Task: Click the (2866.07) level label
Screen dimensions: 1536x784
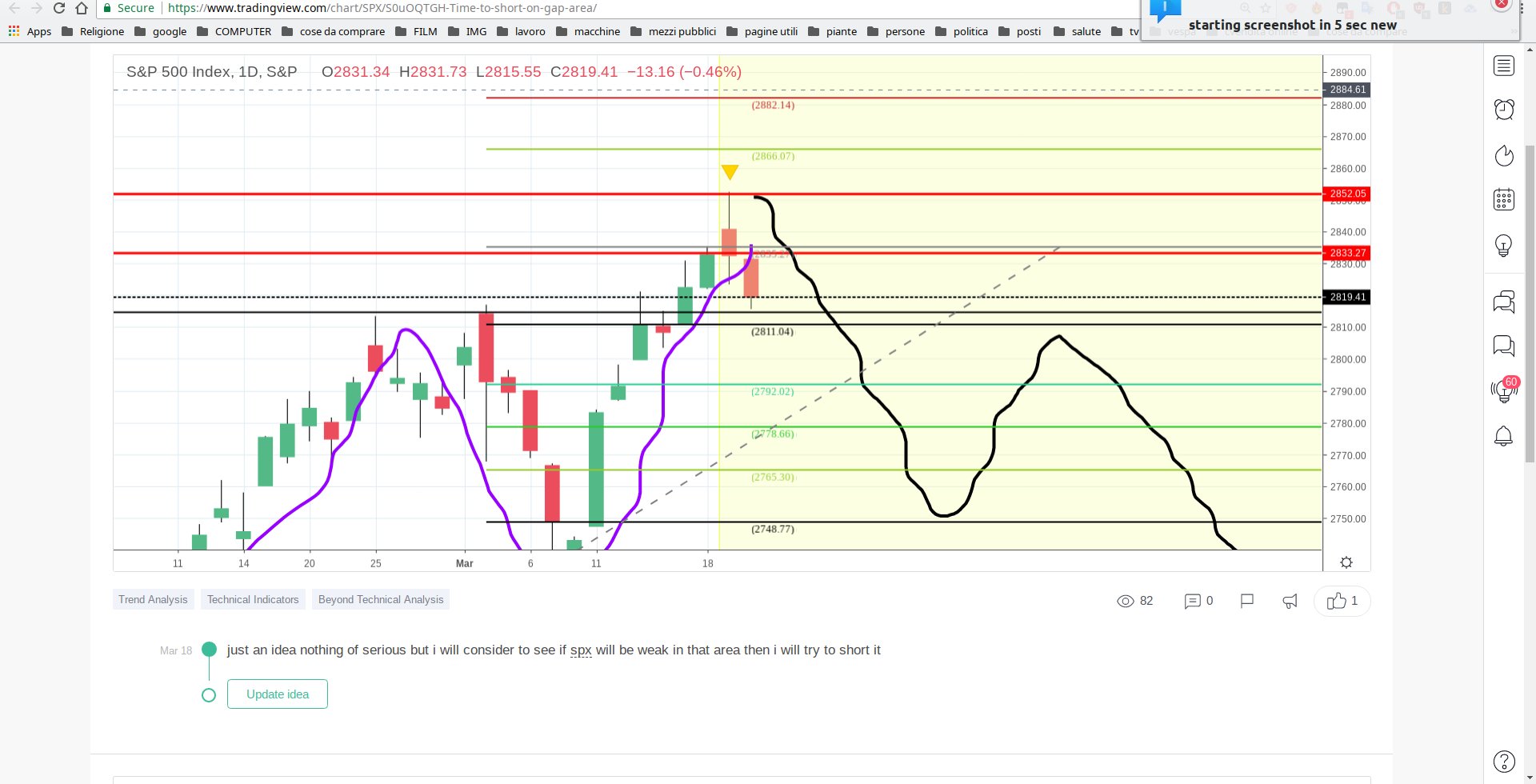Action: 773,156
